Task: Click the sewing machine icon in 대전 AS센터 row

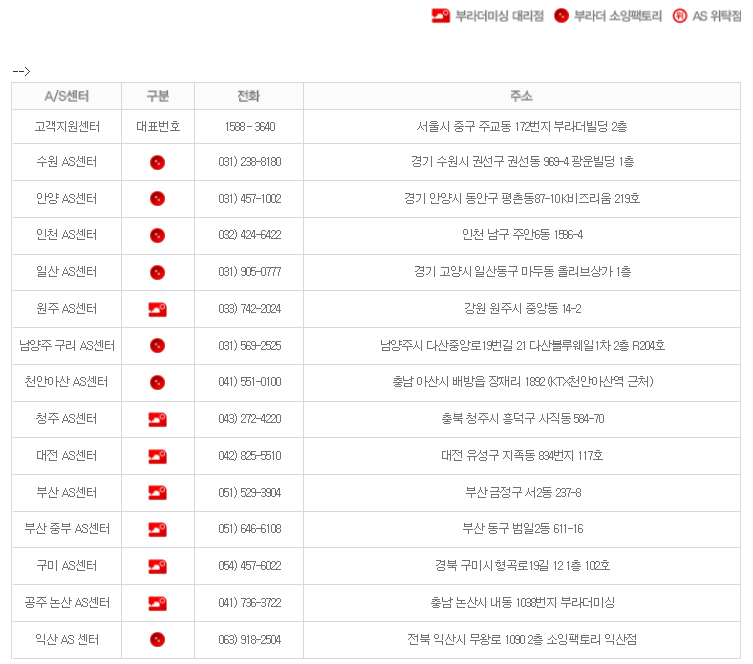Action: tap(158, 456)
